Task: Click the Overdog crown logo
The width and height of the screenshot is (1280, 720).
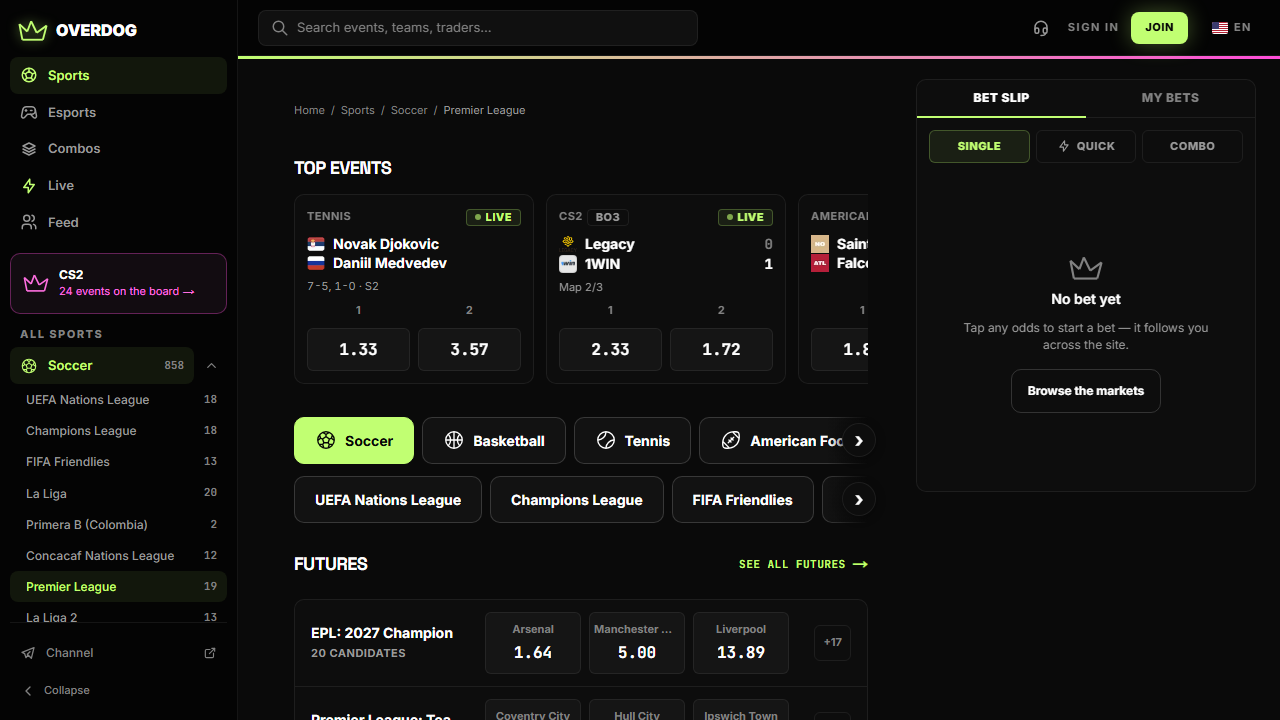Action: tap(33, 30)
